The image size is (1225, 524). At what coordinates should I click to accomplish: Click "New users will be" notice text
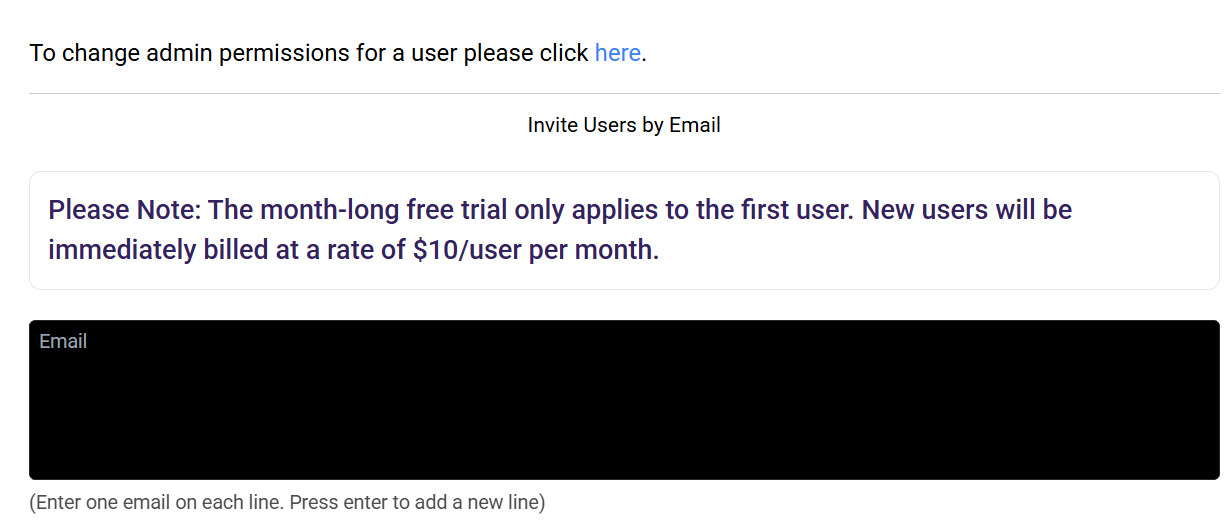(x=966, y=211)
